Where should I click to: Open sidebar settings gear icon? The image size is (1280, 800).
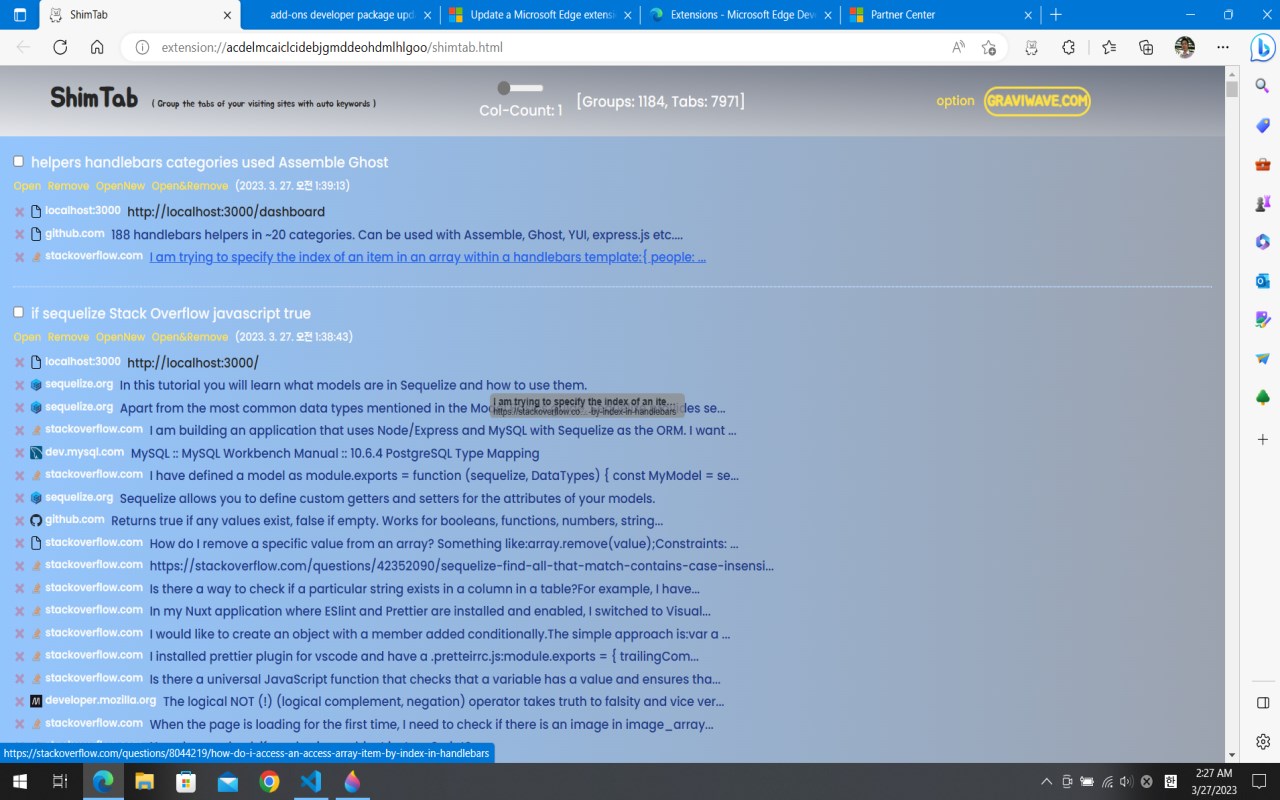pos(1262,742)
